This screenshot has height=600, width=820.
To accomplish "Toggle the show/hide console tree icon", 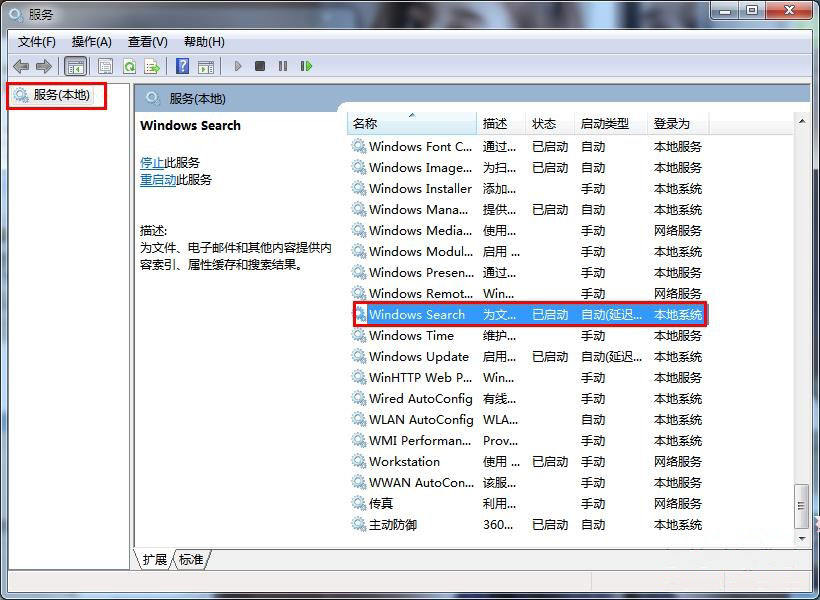I will point(75,66).
